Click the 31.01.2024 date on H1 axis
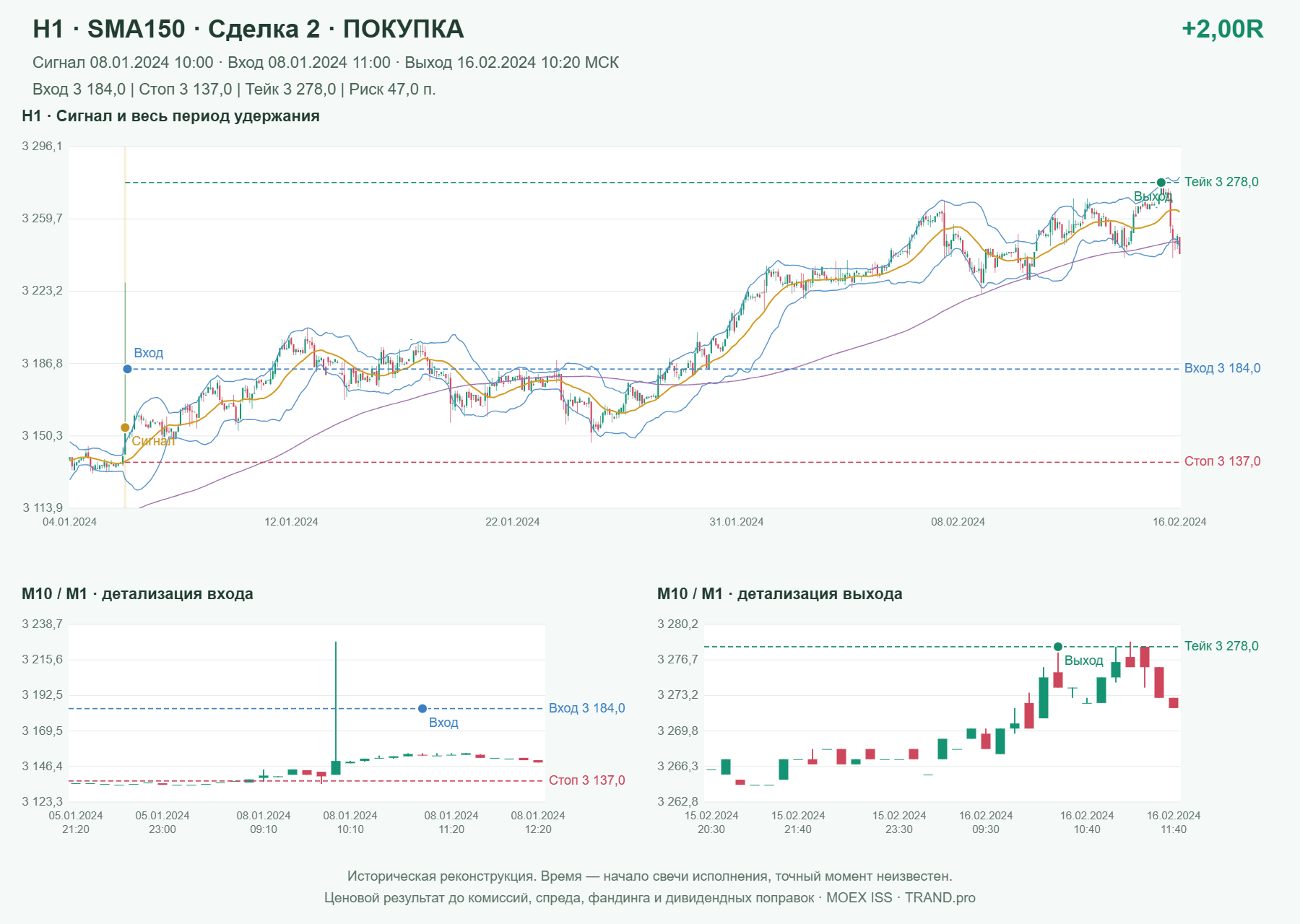Screen dimensions: 1300x924 (737, 522)
